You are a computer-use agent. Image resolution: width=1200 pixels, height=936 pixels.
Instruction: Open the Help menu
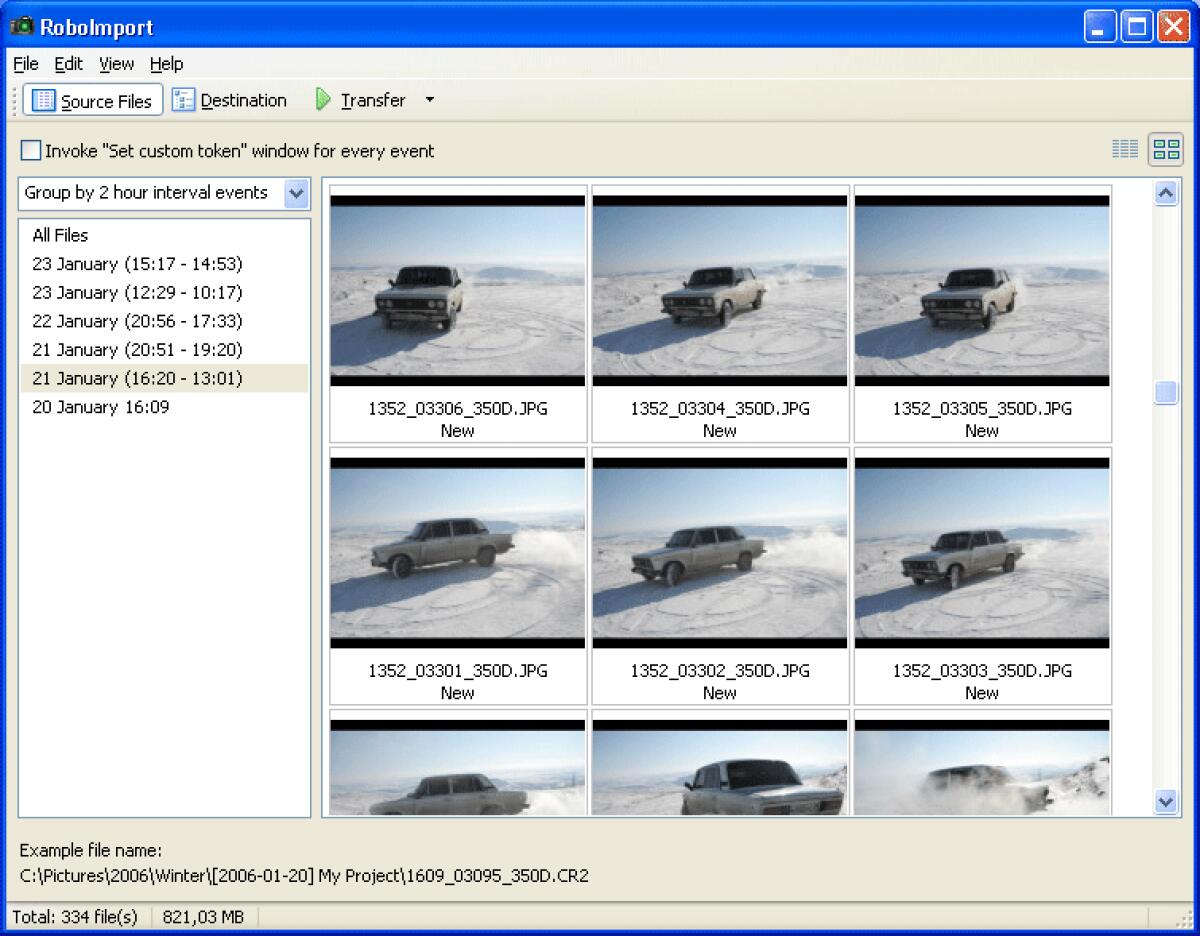coord(166,64)
